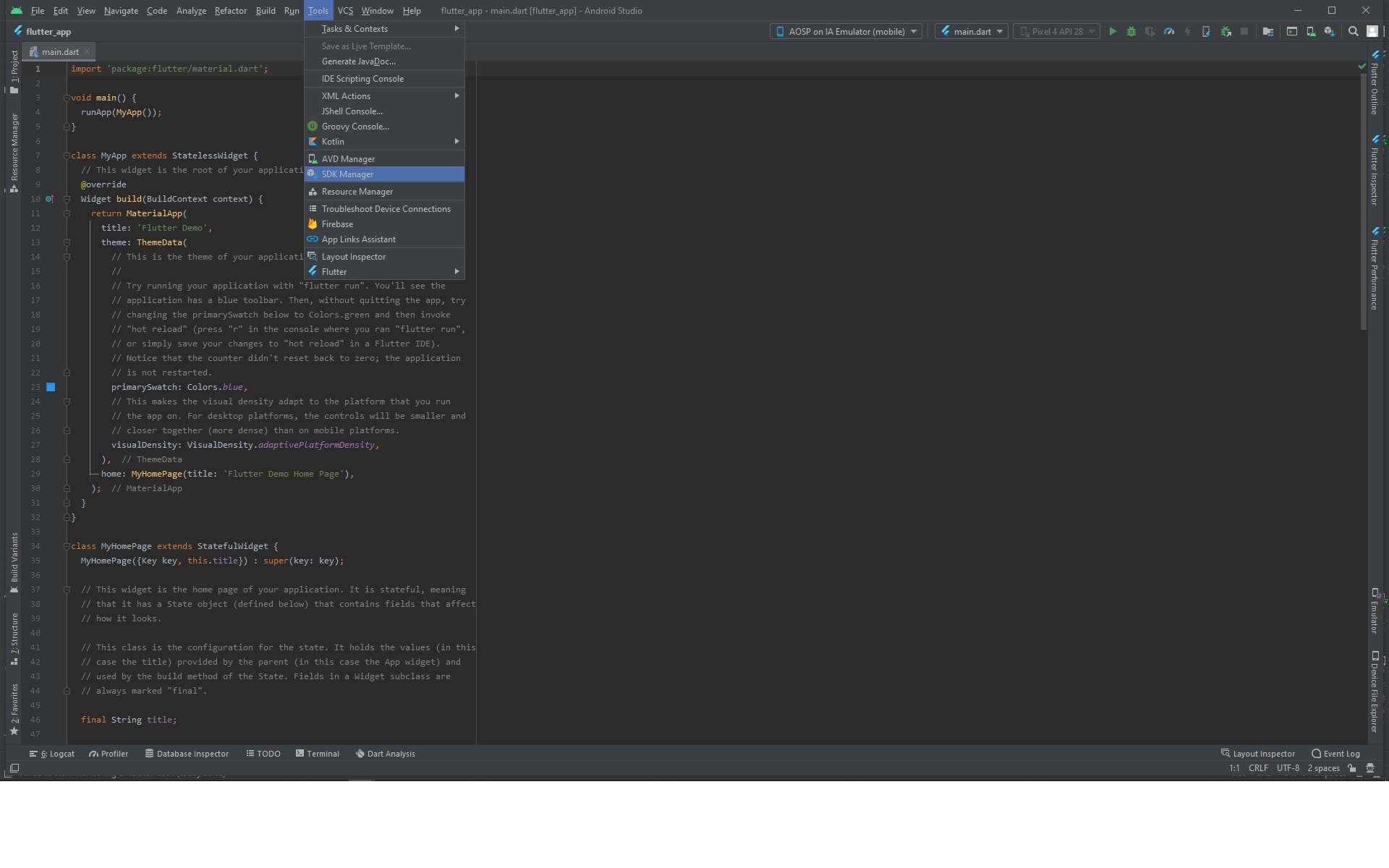Open Firebase from Tools menu
The width and height of the screenshot is (1389, 868).
(x=384, y=224)
